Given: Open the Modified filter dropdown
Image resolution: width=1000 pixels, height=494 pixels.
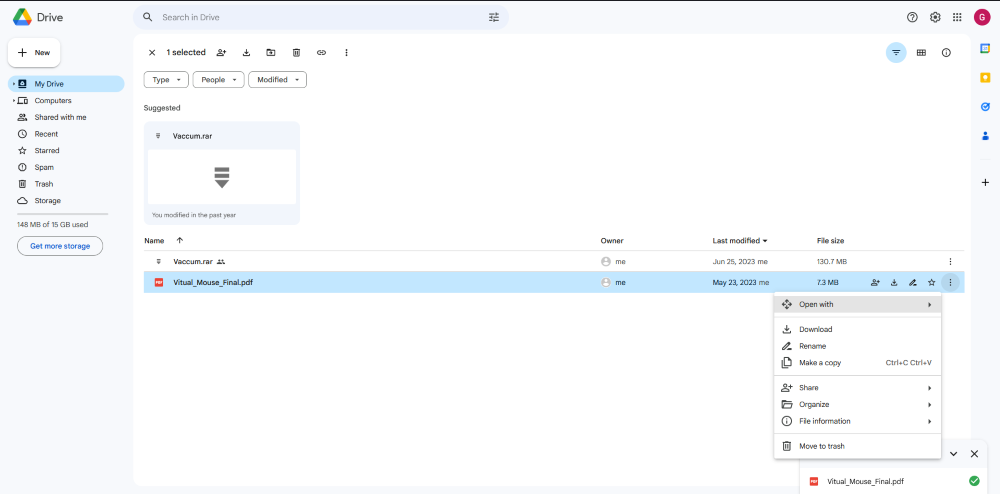Looking at the screenshot, I should pyautogui.click(x=277, y=80).
